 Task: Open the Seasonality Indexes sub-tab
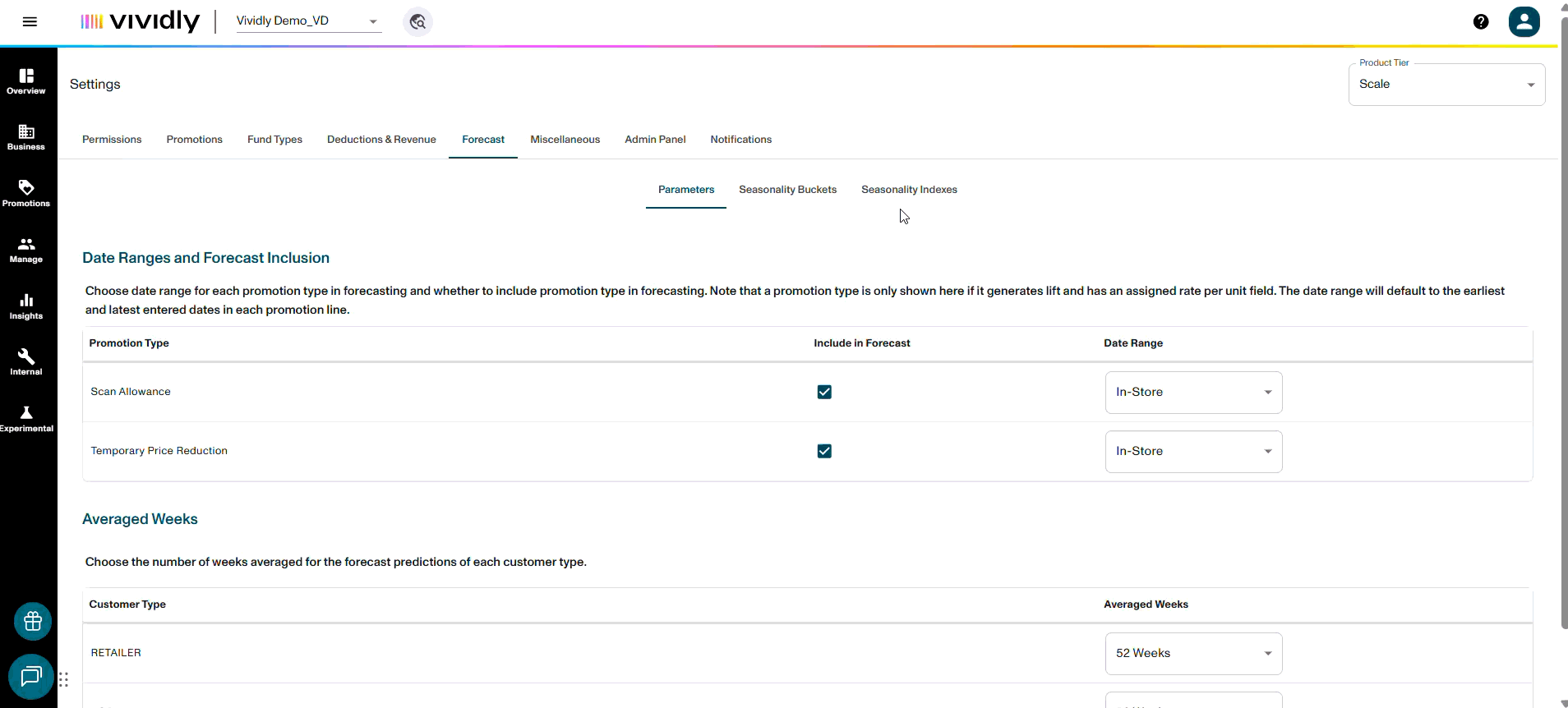click(x=909, y=190)
